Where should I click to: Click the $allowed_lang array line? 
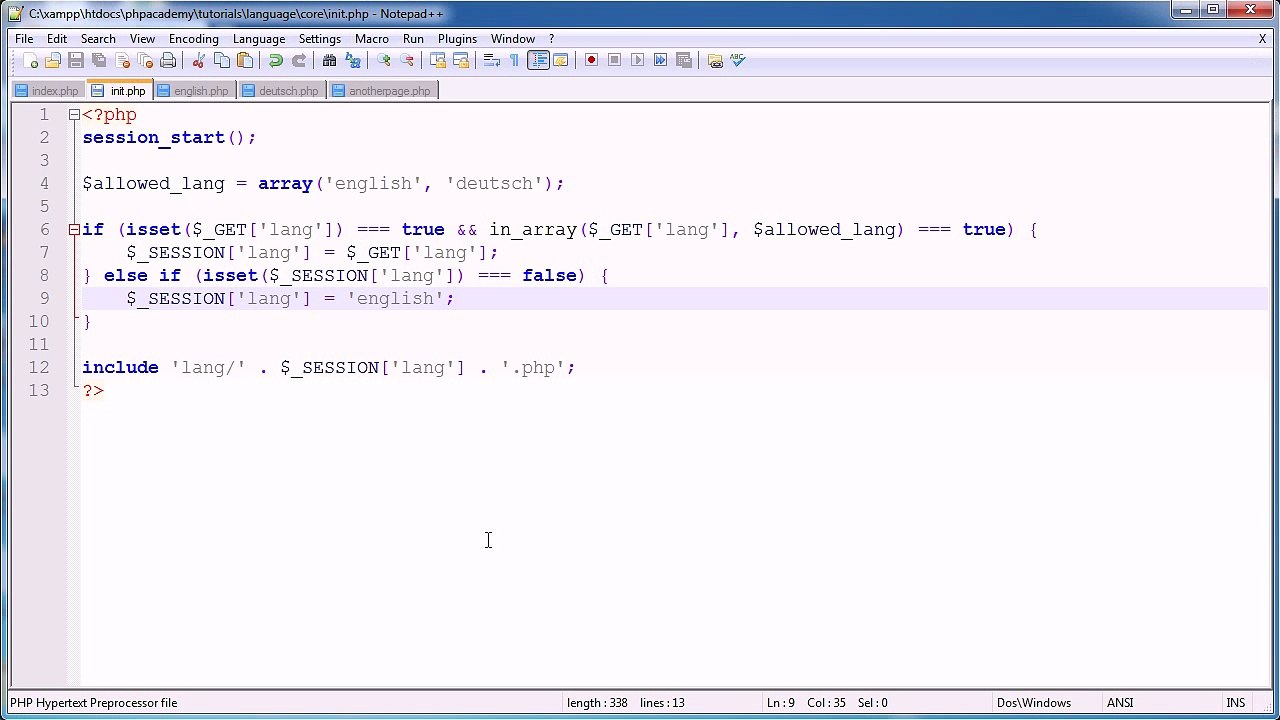tap(323, 184)
